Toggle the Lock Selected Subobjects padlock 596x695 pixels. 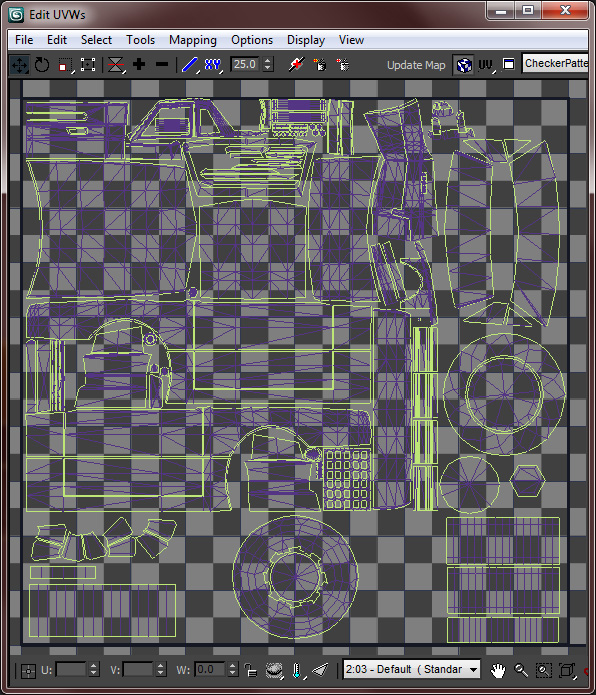click(251, 670)
